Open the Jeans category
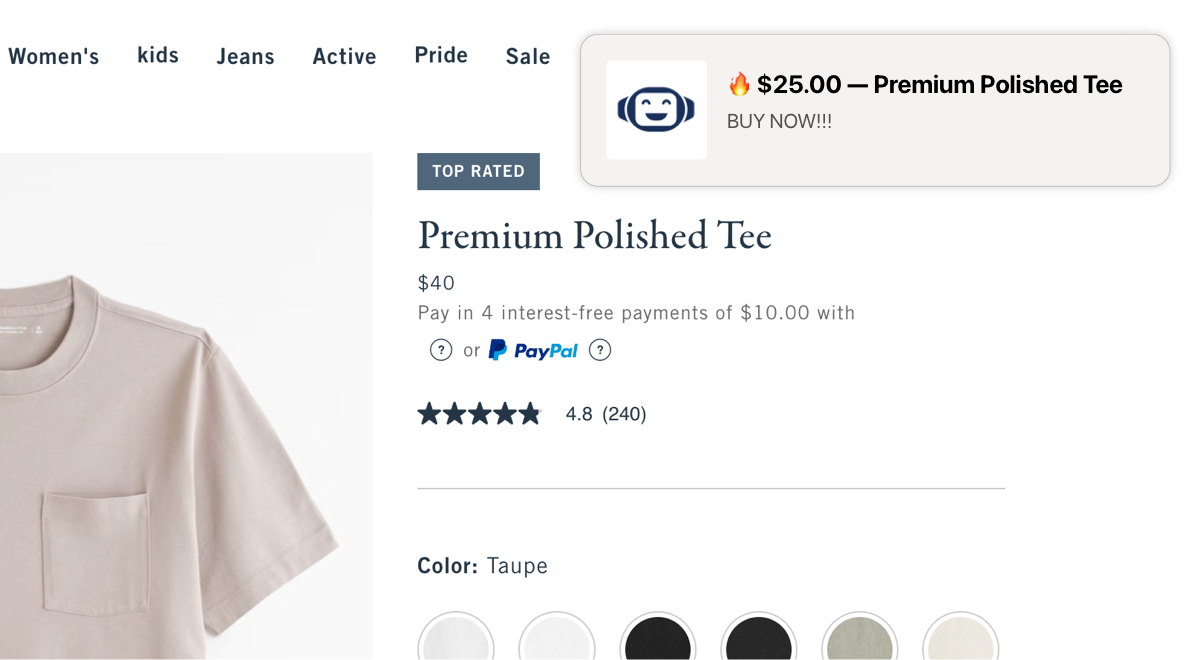 pyautogui.click(x=245, y=57)
